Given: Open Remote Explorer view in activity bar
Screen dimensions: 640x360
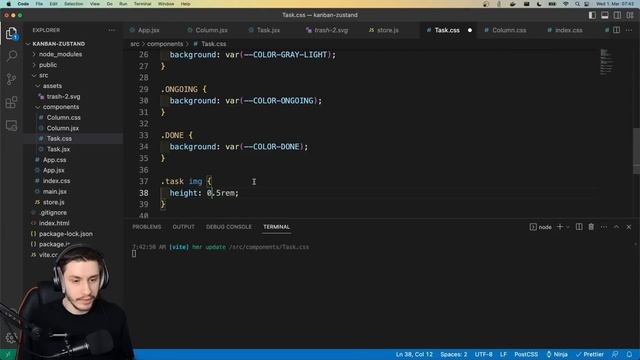Looking at the screenshot, I should (x=11, y=125).
